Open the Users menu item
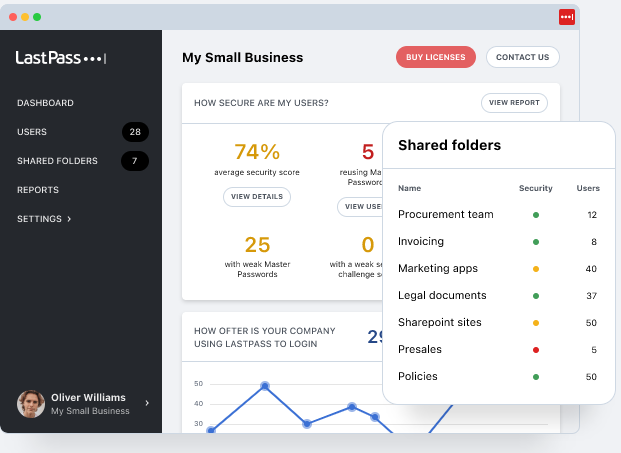 click(32, 132)
